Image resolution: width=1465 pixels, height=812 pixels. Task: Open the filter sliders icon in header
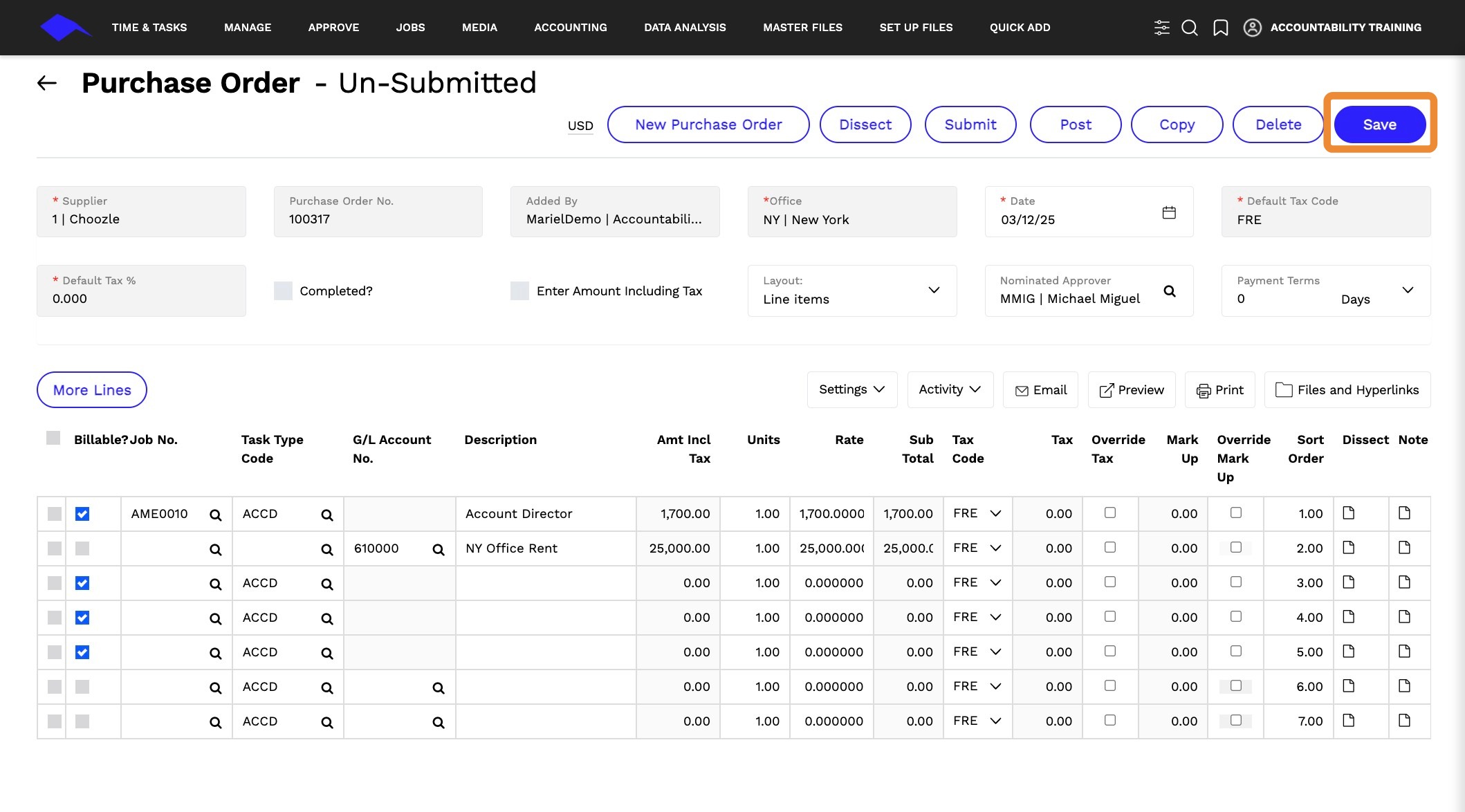1162,28
